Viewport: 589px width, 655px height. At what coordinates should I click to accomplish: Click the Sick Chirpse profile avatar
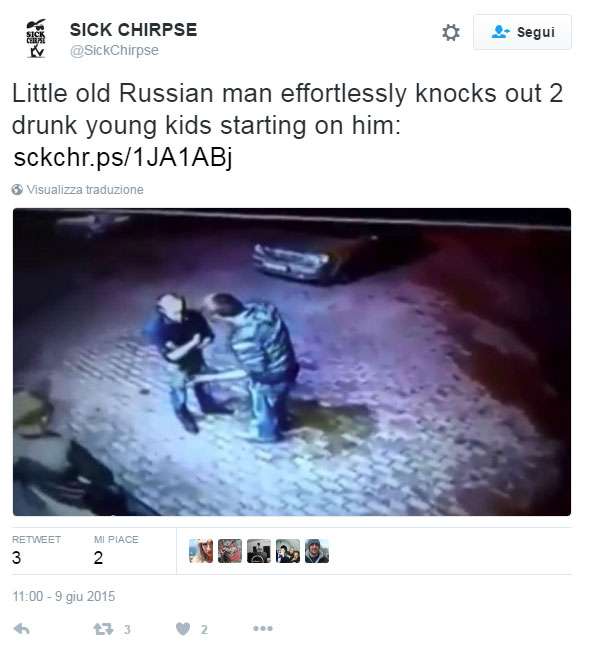(36, 38)
